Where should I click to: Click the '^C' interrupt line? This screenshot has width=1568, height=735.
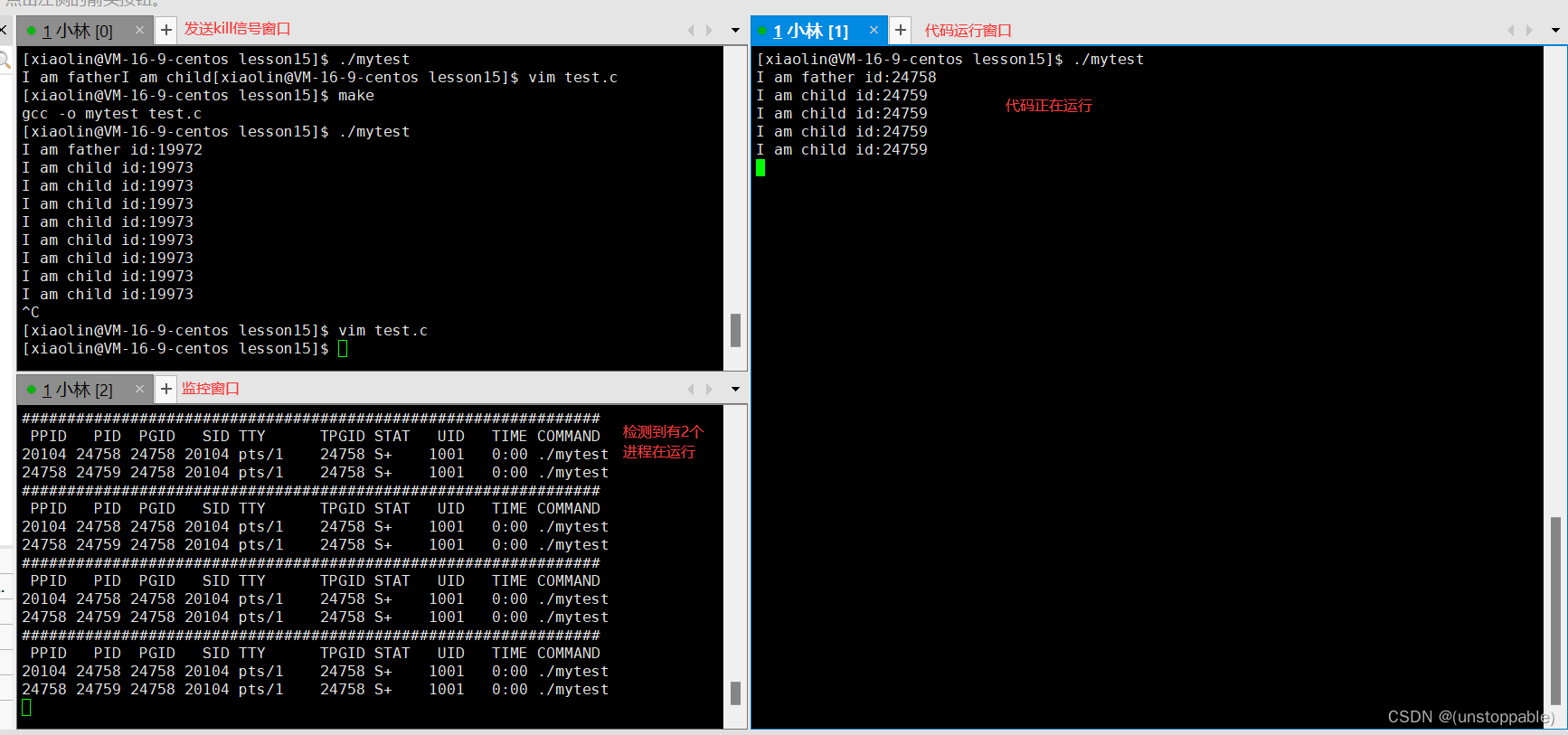click(x=31, y=313)
